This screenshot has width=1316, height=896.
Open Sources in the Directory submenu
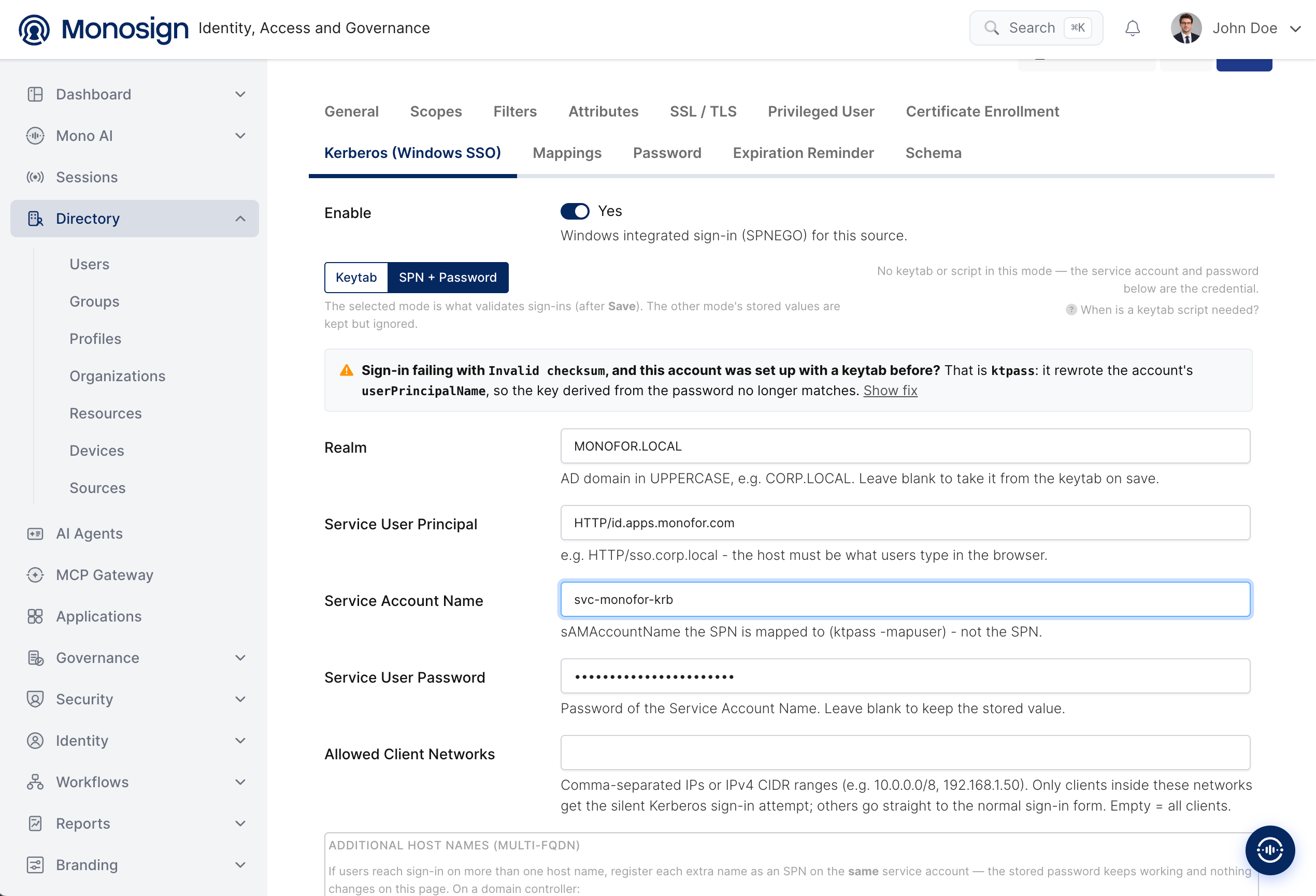click(x=97, y=488)
